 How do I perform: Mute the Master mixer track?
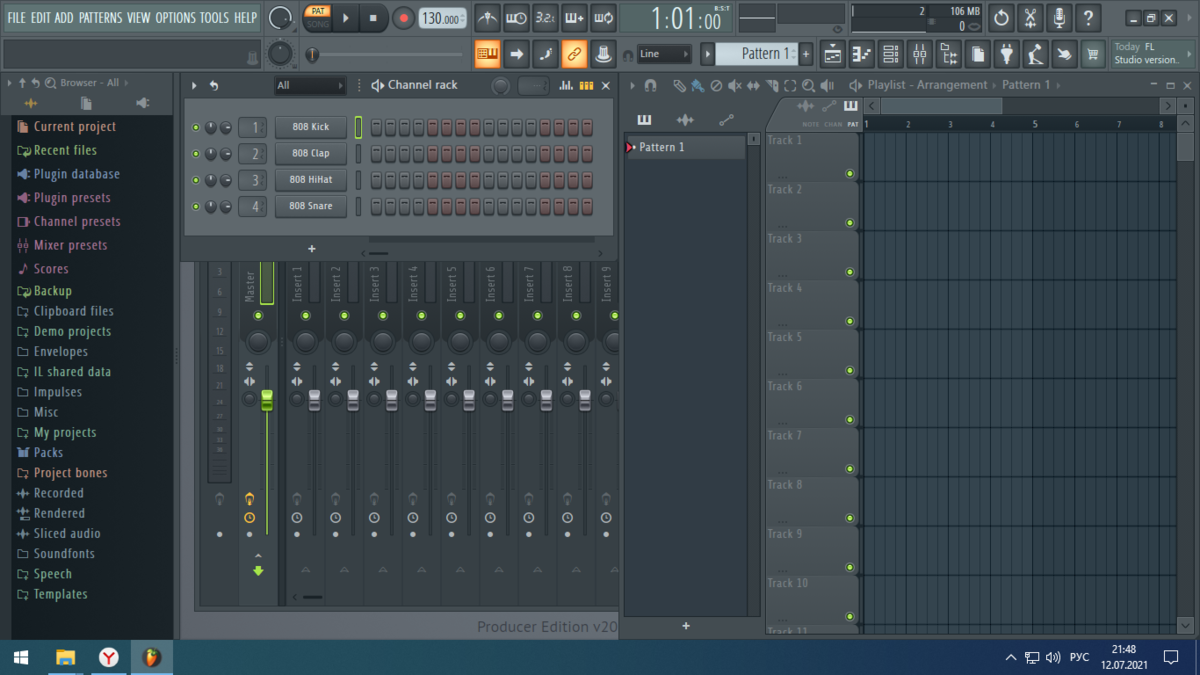coord(258,316)
